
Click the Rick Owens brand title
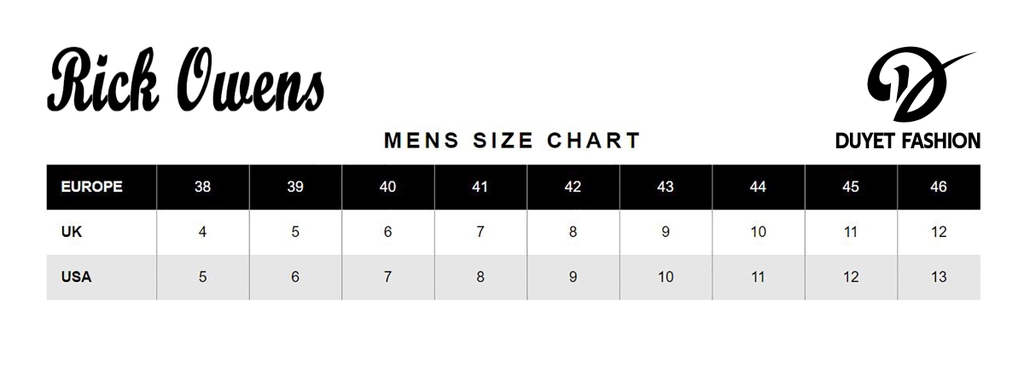point(185,80)
